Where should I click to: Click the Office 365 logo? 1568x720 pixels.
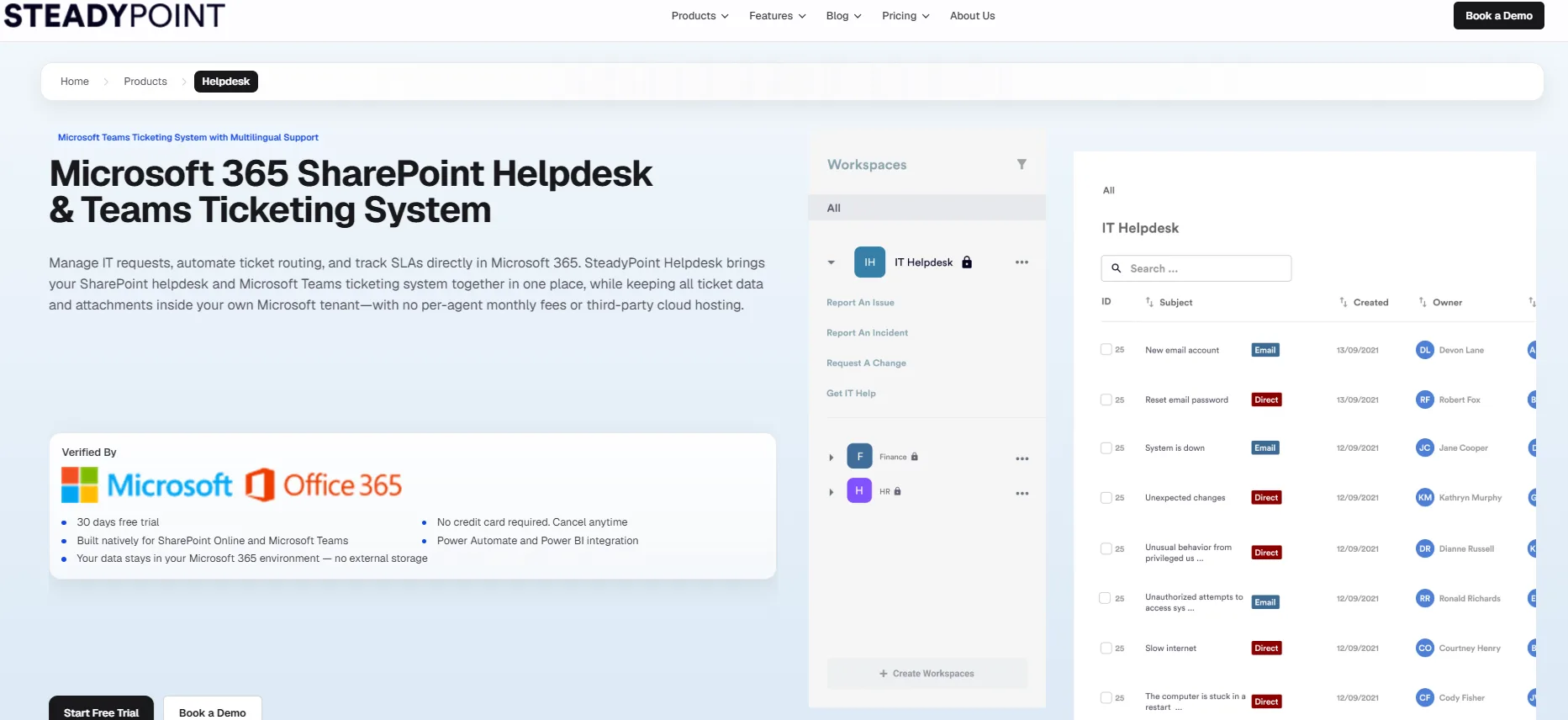coord(324,484)
